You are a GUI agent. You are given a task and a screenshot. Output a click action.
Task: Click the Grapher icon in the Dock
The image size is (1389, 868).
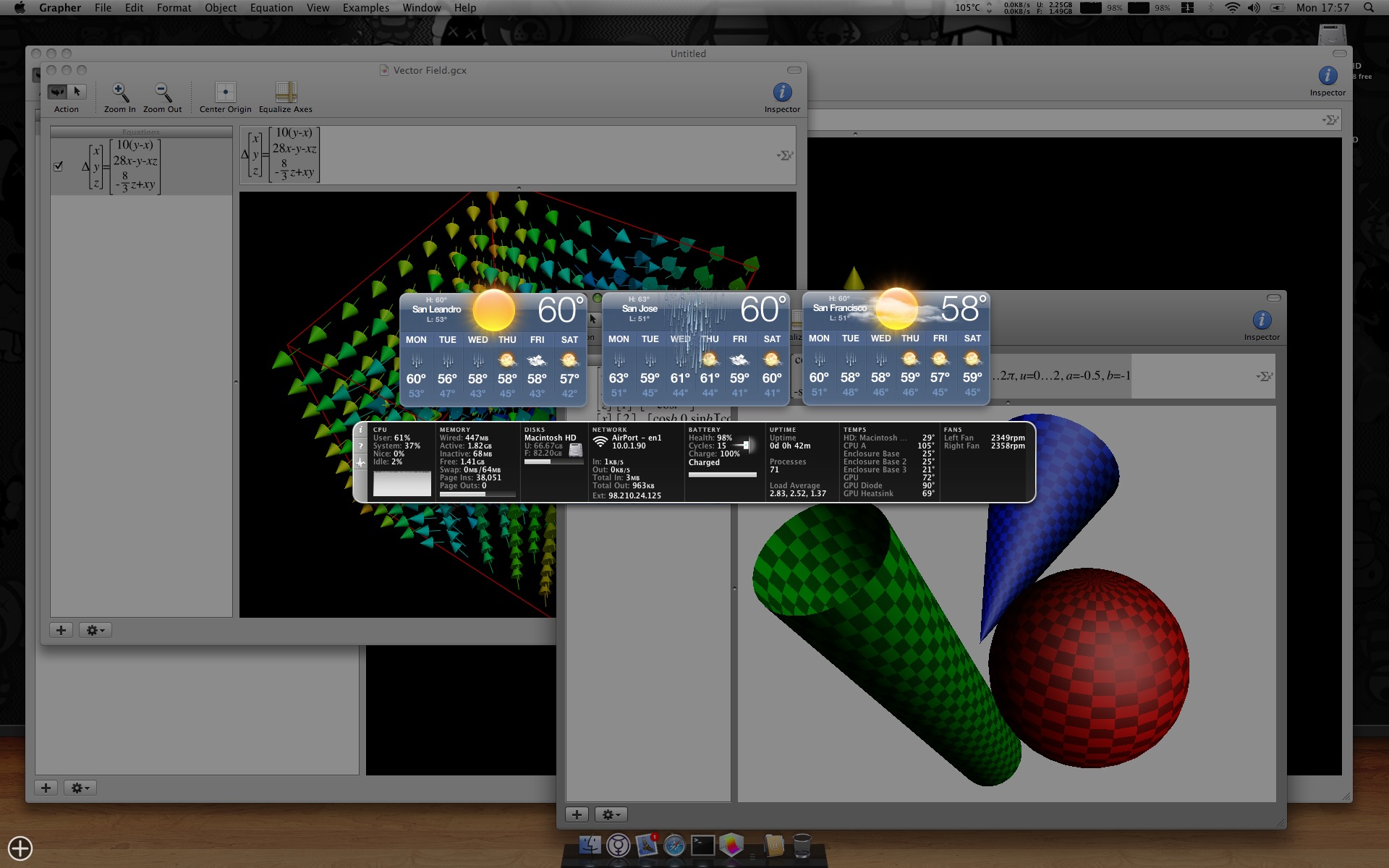(731, 845)
